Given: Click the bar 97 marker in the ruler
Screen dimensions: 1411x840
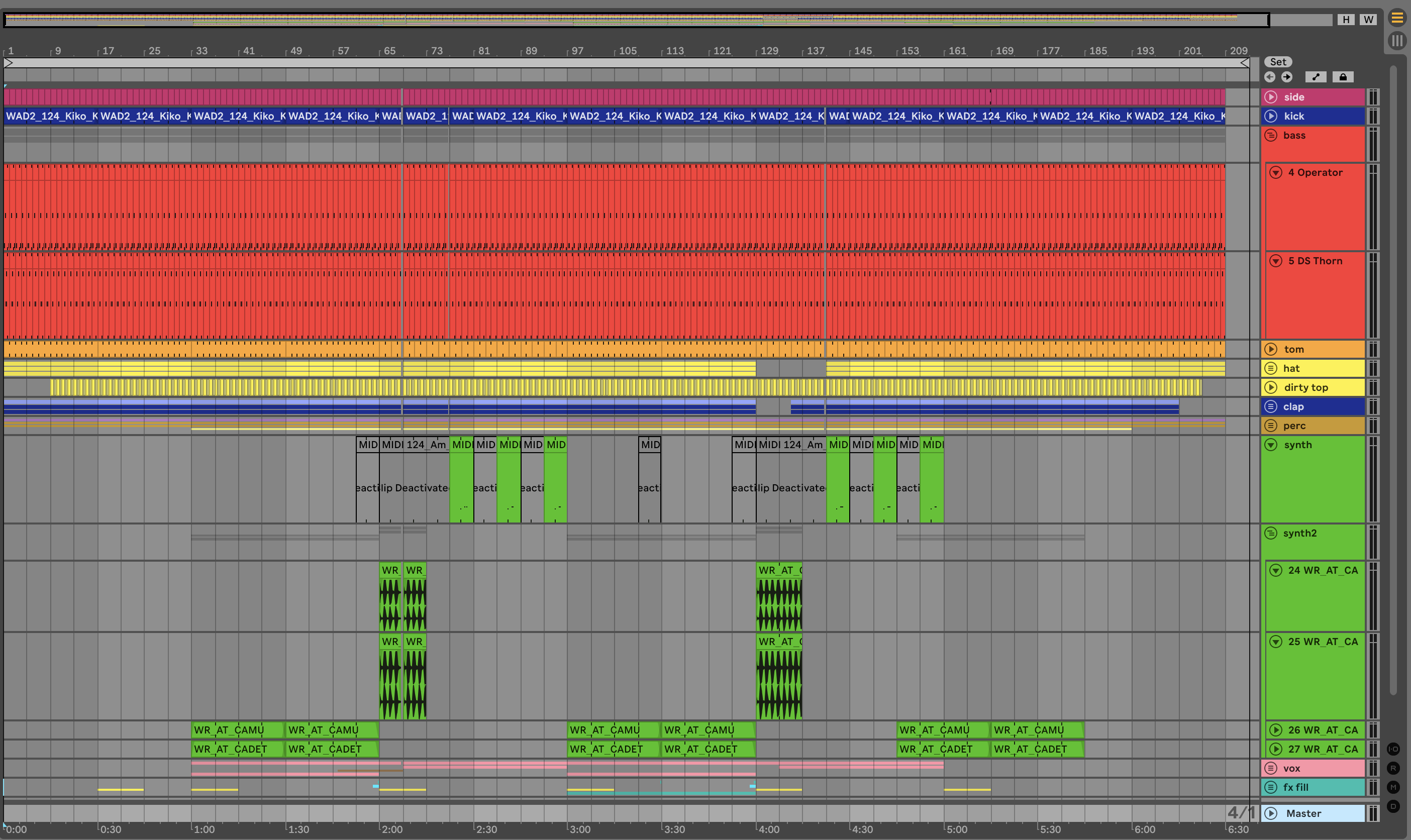Looking at the screenshot, I should [x=577, y=51].
